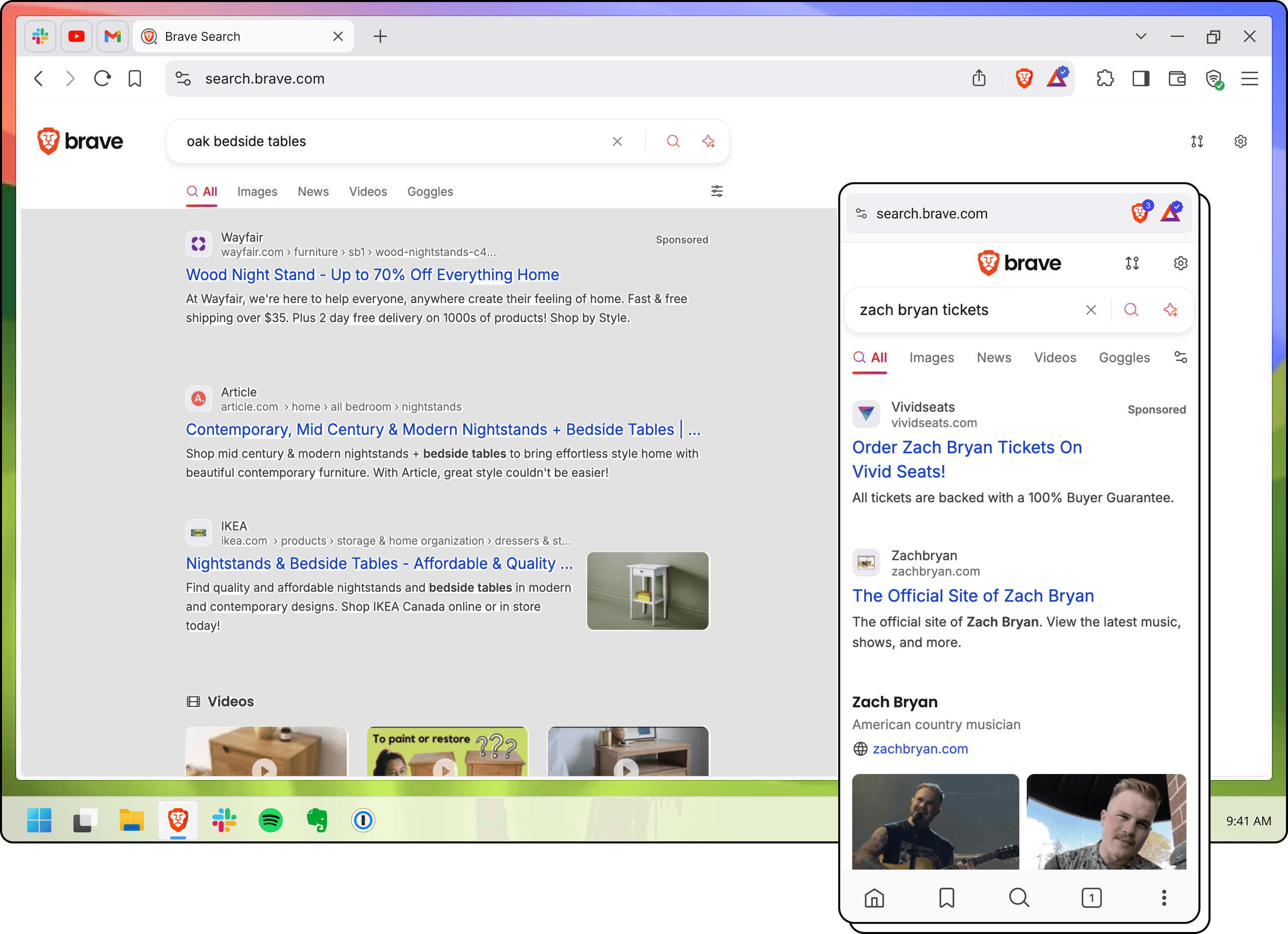Open a new browser tab
Viewport: 1288px width, 934px height.
pos(380,36)
